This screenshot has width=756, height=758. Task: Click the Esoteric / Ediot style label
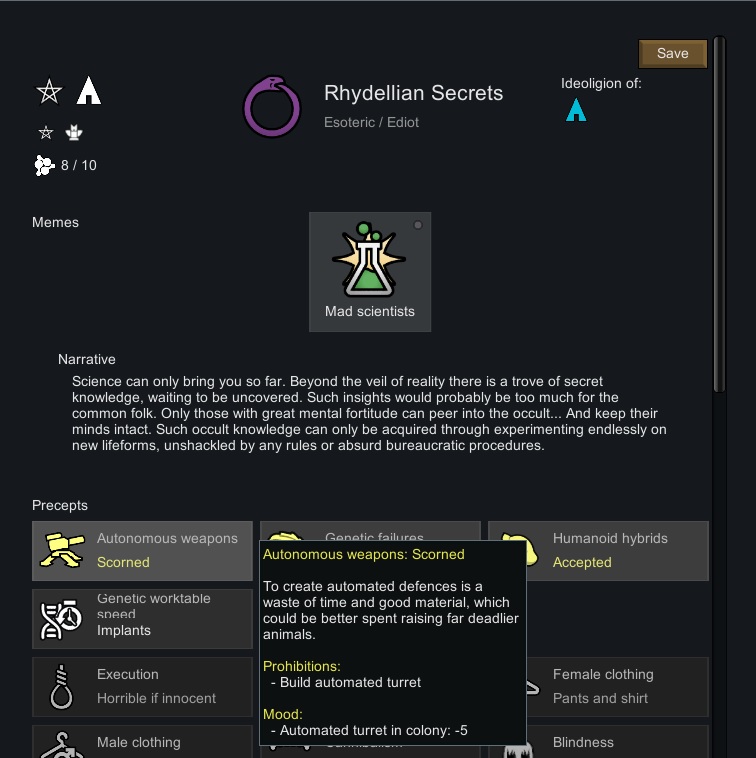tap(372, 122)
